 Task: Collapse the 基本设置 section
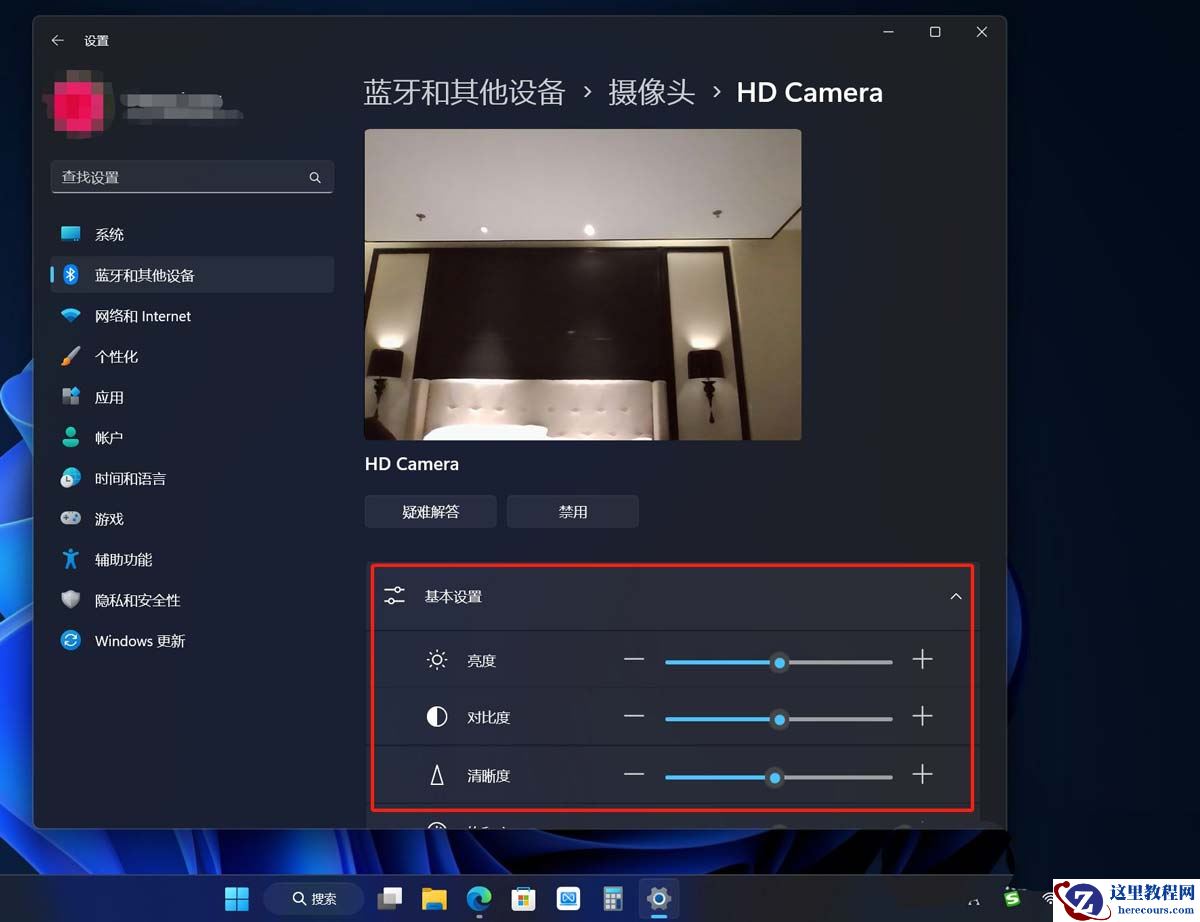[955, 596]
